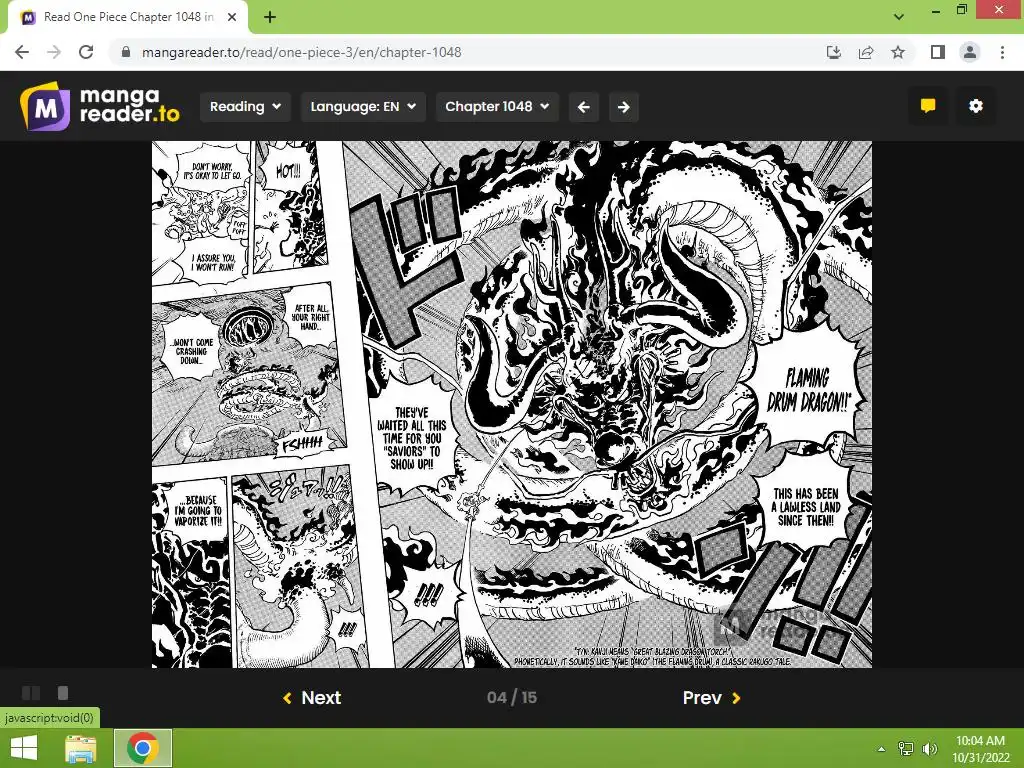The height and width of the screenshot is (768, 1024).
Task: Expand the Chapter 1048 dropdown
Action: tap(497, 106)
